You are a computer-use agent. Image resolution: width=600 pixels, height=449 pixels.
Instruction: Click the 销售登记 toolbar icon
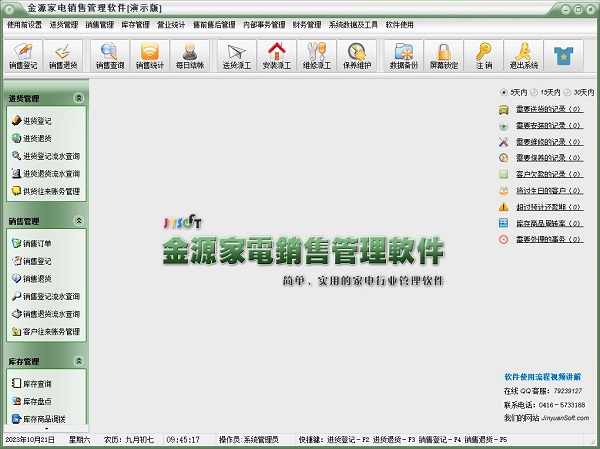[x=21, y=55]
